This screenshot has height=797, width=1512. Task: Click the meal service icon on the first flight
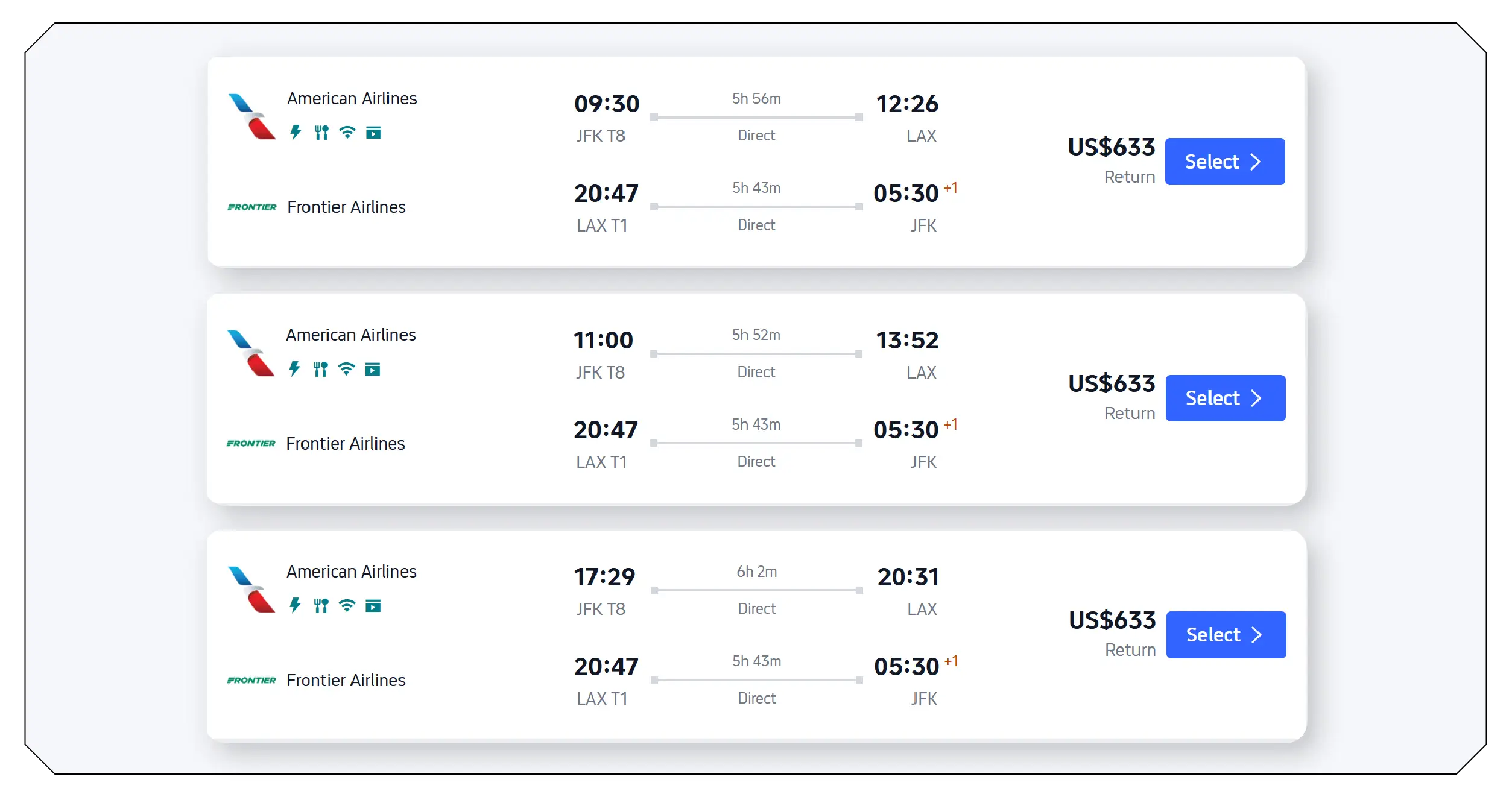coord(321,132)
